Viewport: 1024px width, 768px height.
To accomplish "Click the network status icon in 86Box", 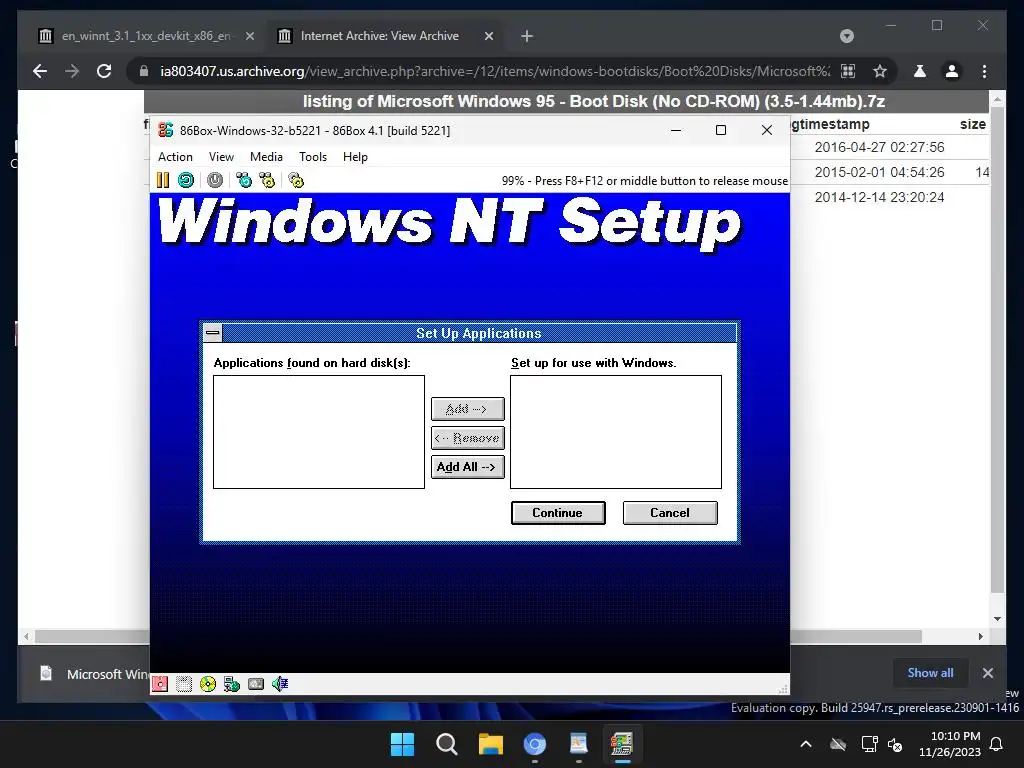I will point(232,684).
